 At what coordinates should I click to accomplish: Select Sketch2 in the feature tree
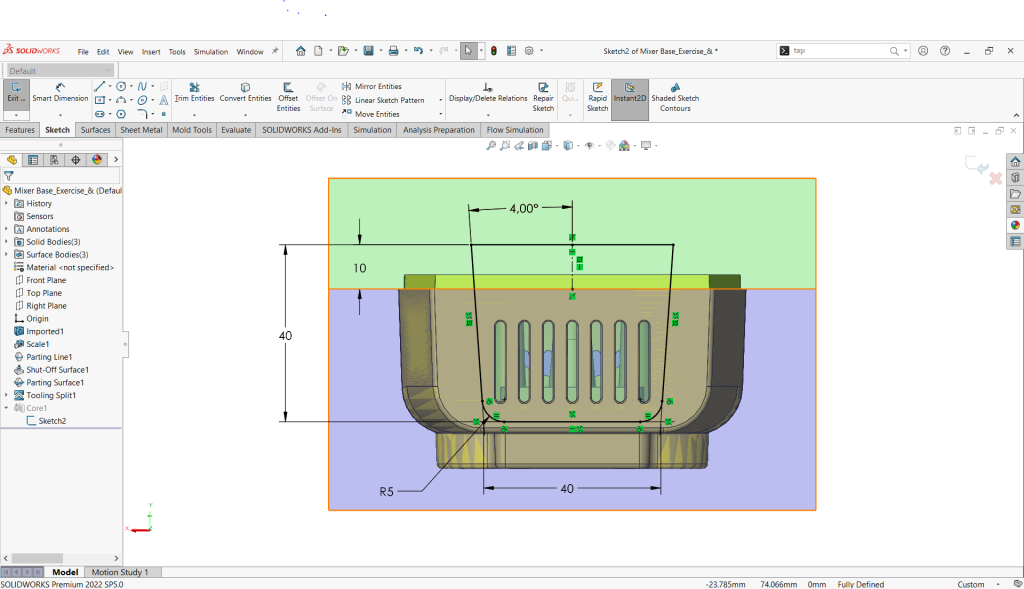[52, 421]
